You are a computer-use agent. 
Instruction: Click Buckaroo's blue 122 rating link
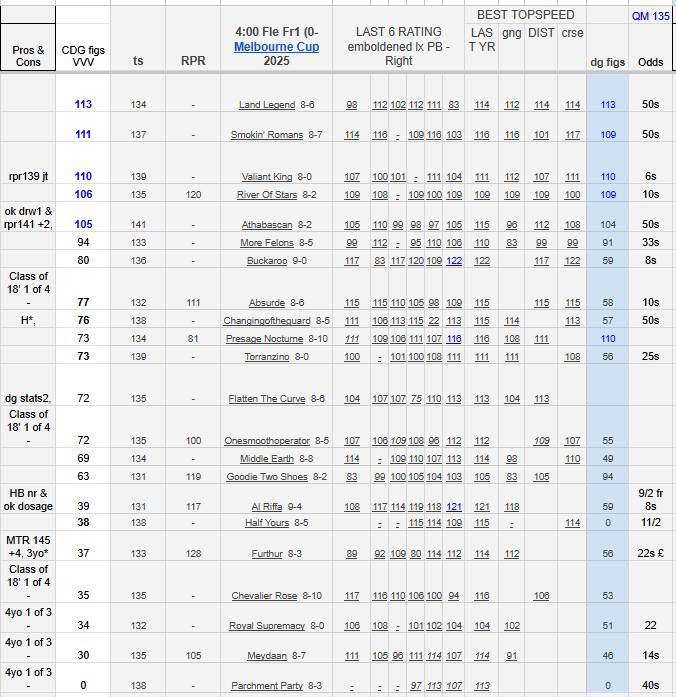click(x=454, y=260)
